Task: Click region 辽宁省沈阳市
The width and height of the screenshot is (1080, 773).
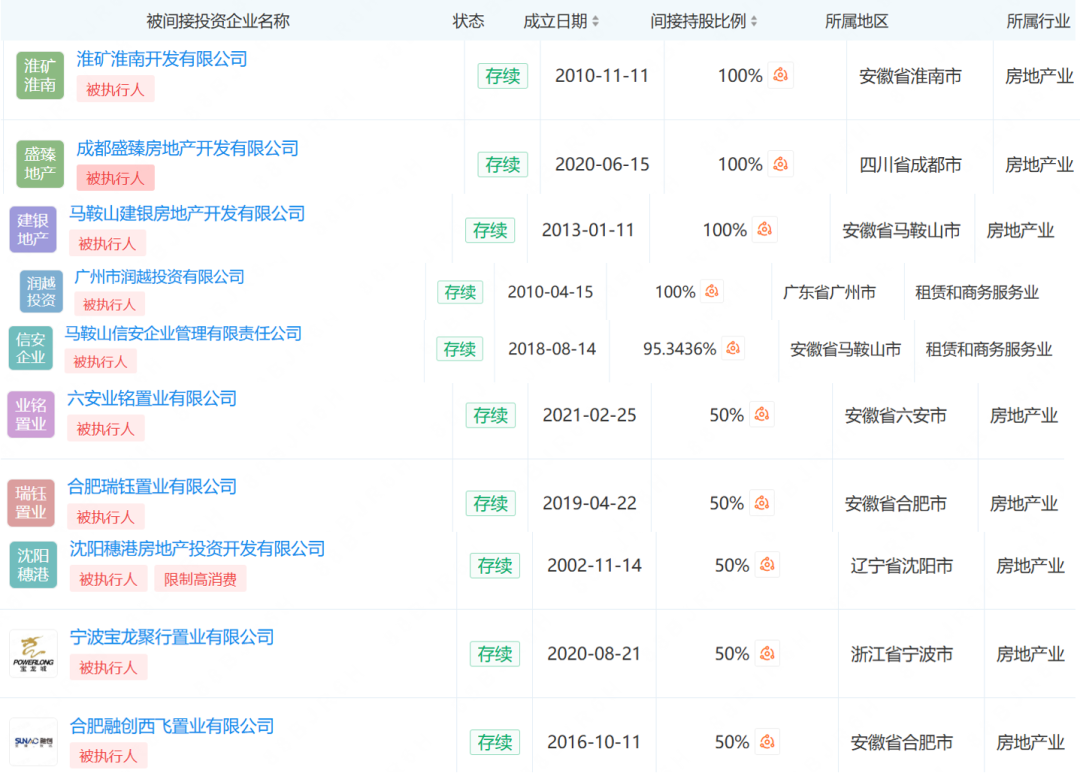Action: 902,566
